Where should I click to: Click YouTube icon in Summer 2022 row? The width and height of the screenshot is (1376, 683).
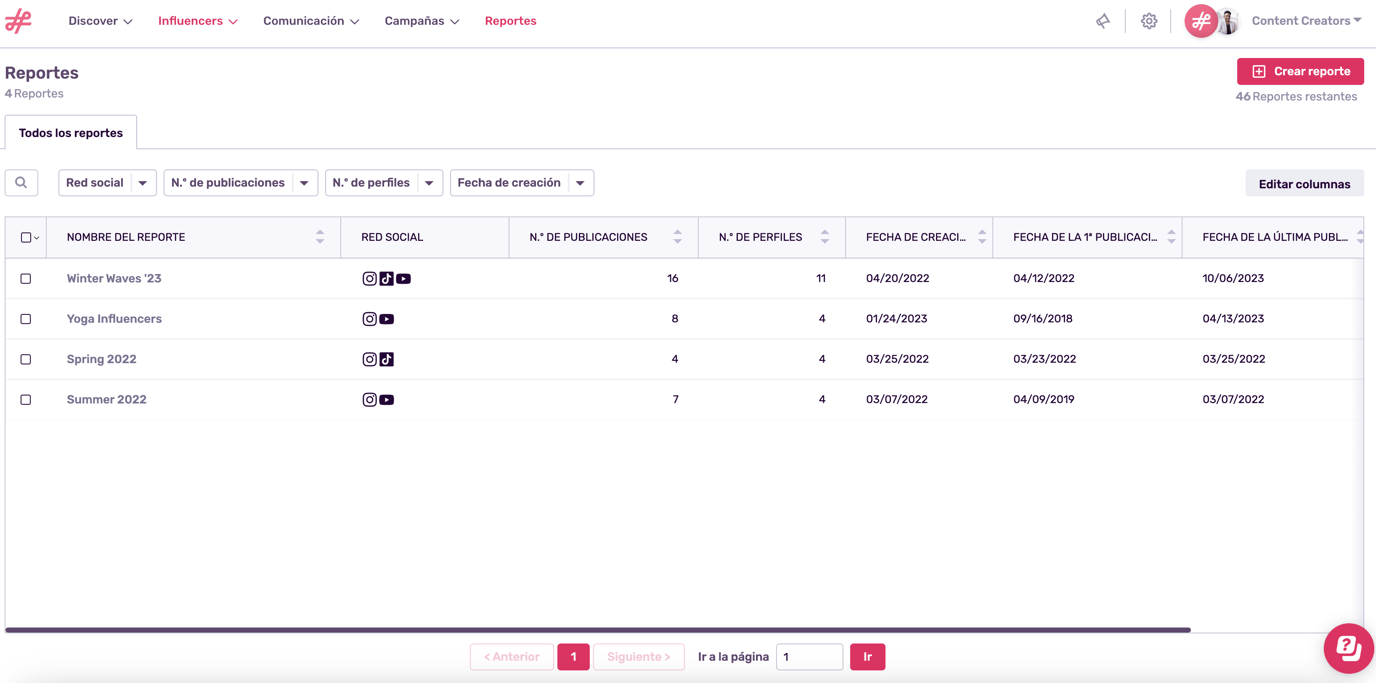click(387, 400)
